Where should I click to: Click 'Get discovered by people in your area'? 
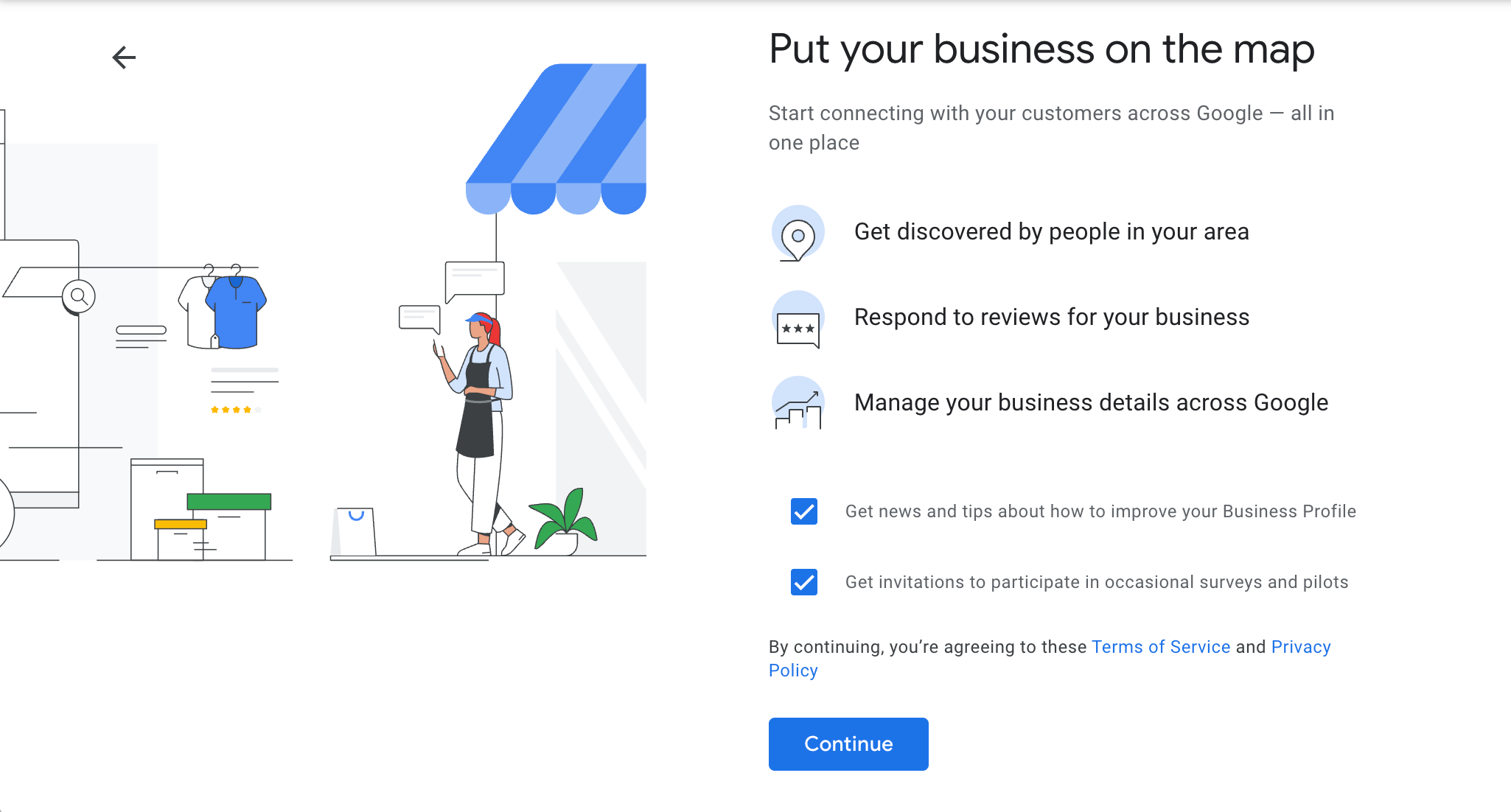[1051, 232]
